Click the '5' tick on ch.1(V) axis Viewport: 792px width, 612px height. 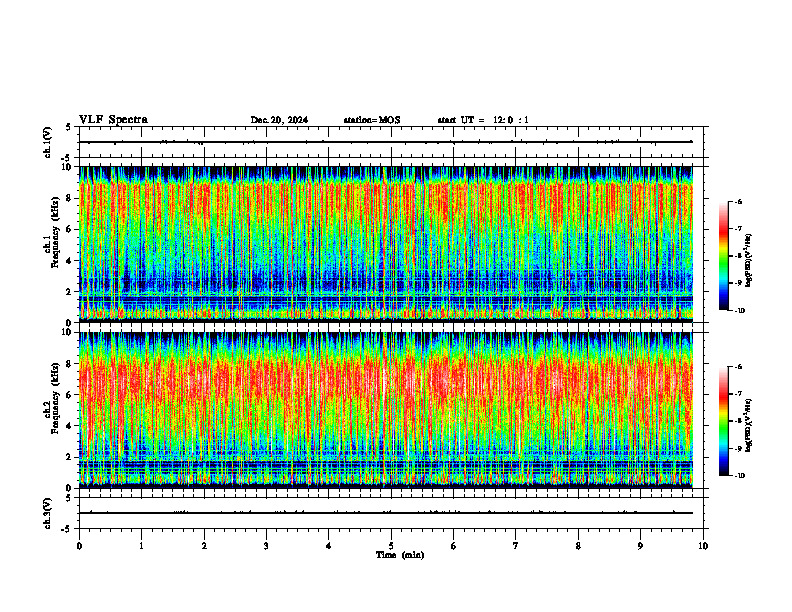click(68, 127)
